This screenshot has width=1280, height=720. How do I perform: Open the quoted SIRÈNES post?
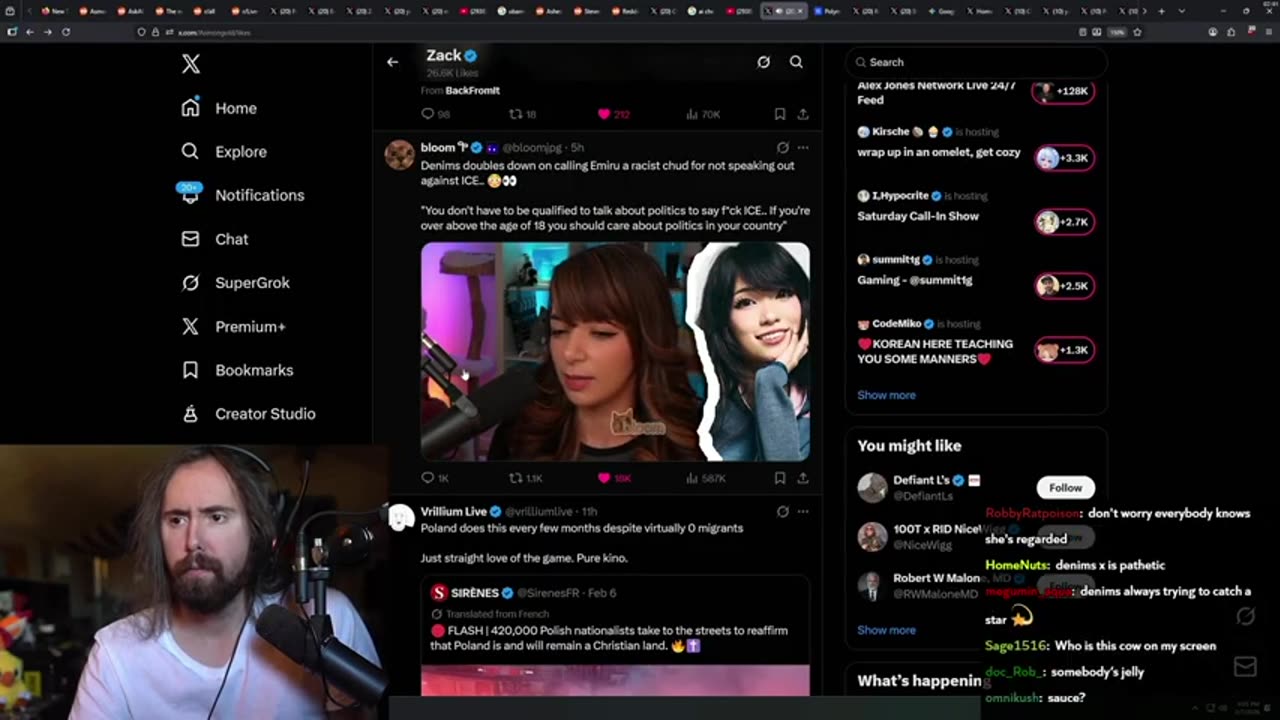pos(615,635)
